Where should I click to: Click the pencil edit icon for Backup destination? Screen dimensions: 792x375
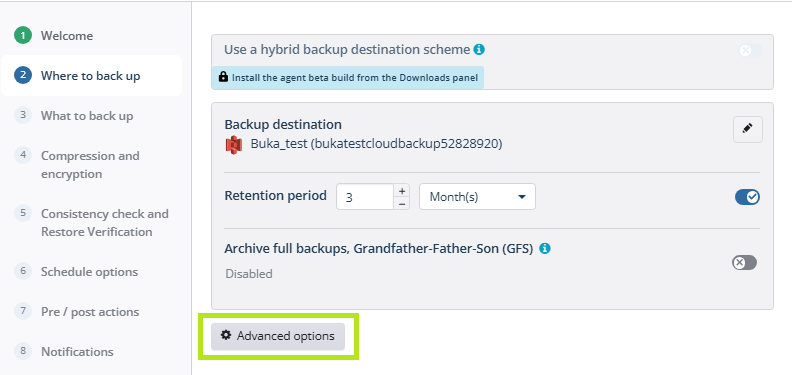pos(748,129)
